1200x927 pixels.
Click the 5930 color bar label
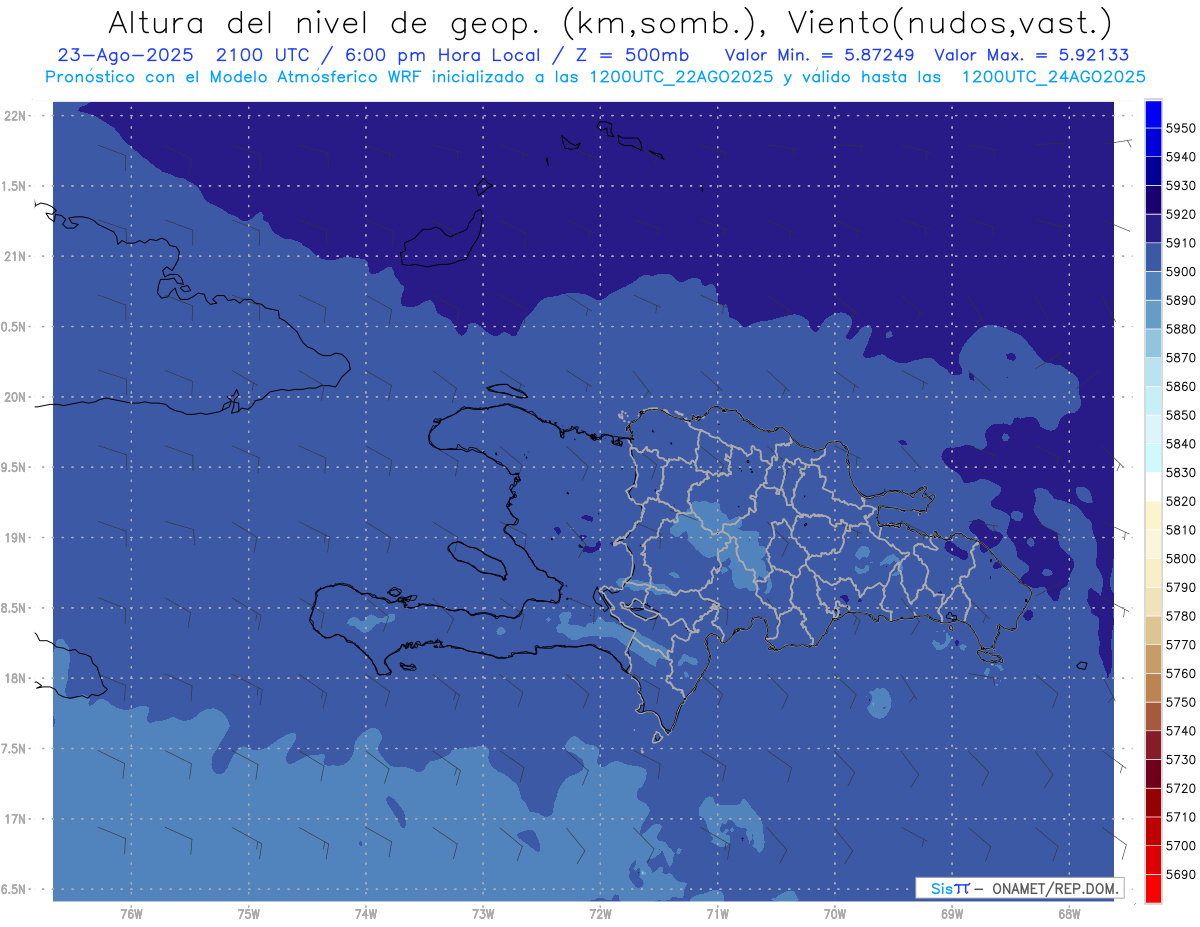tap(1180, 186)
